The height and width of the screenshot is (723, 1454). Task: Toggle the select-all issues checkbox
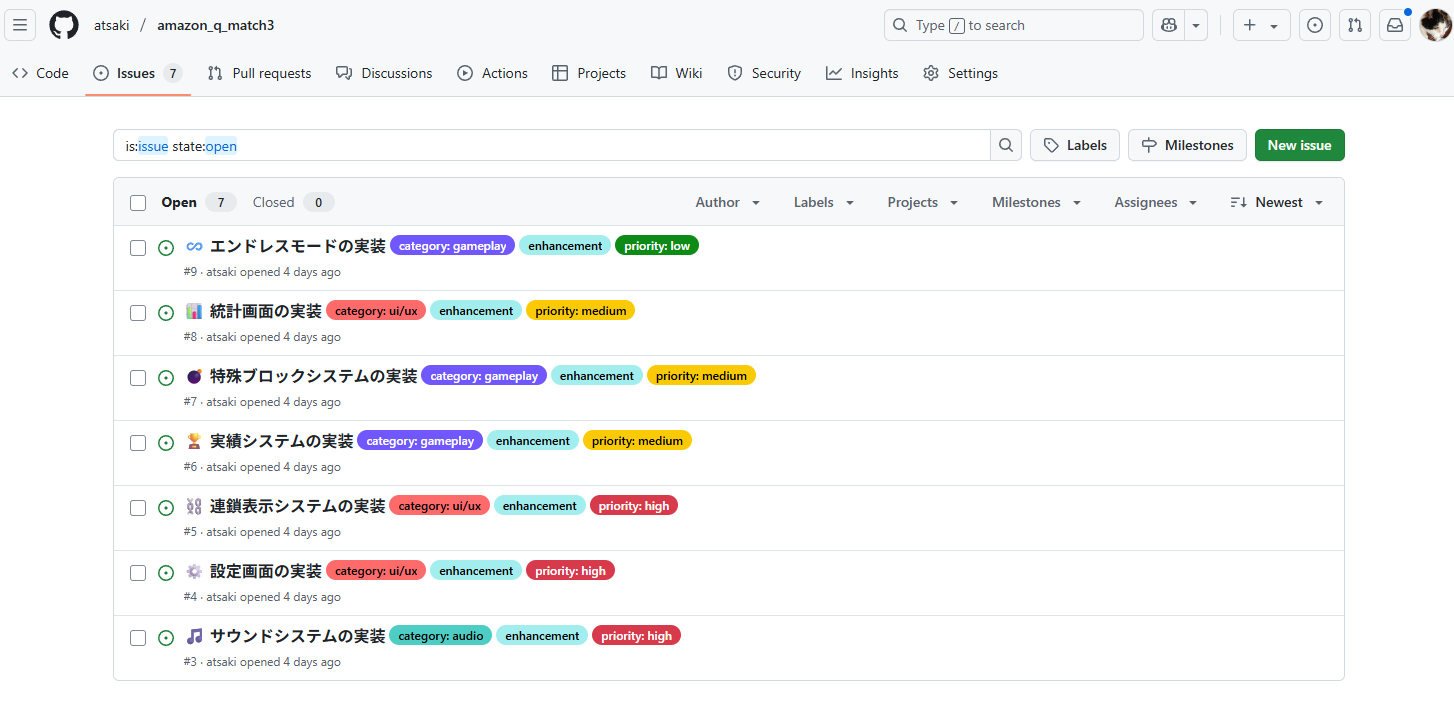click(138, 203)
